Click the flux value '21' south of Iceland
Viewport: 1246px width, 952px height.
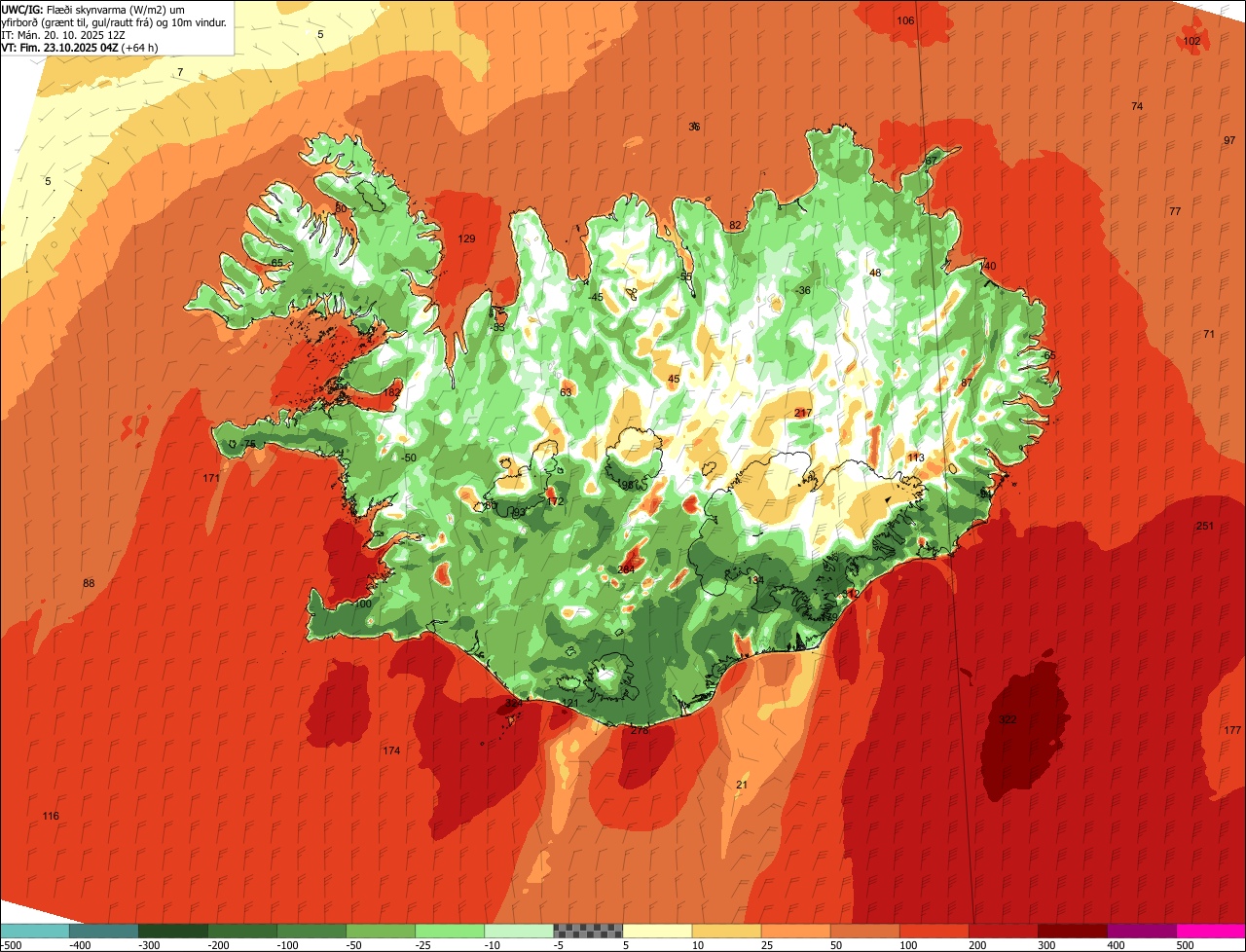tap(742, 785)
